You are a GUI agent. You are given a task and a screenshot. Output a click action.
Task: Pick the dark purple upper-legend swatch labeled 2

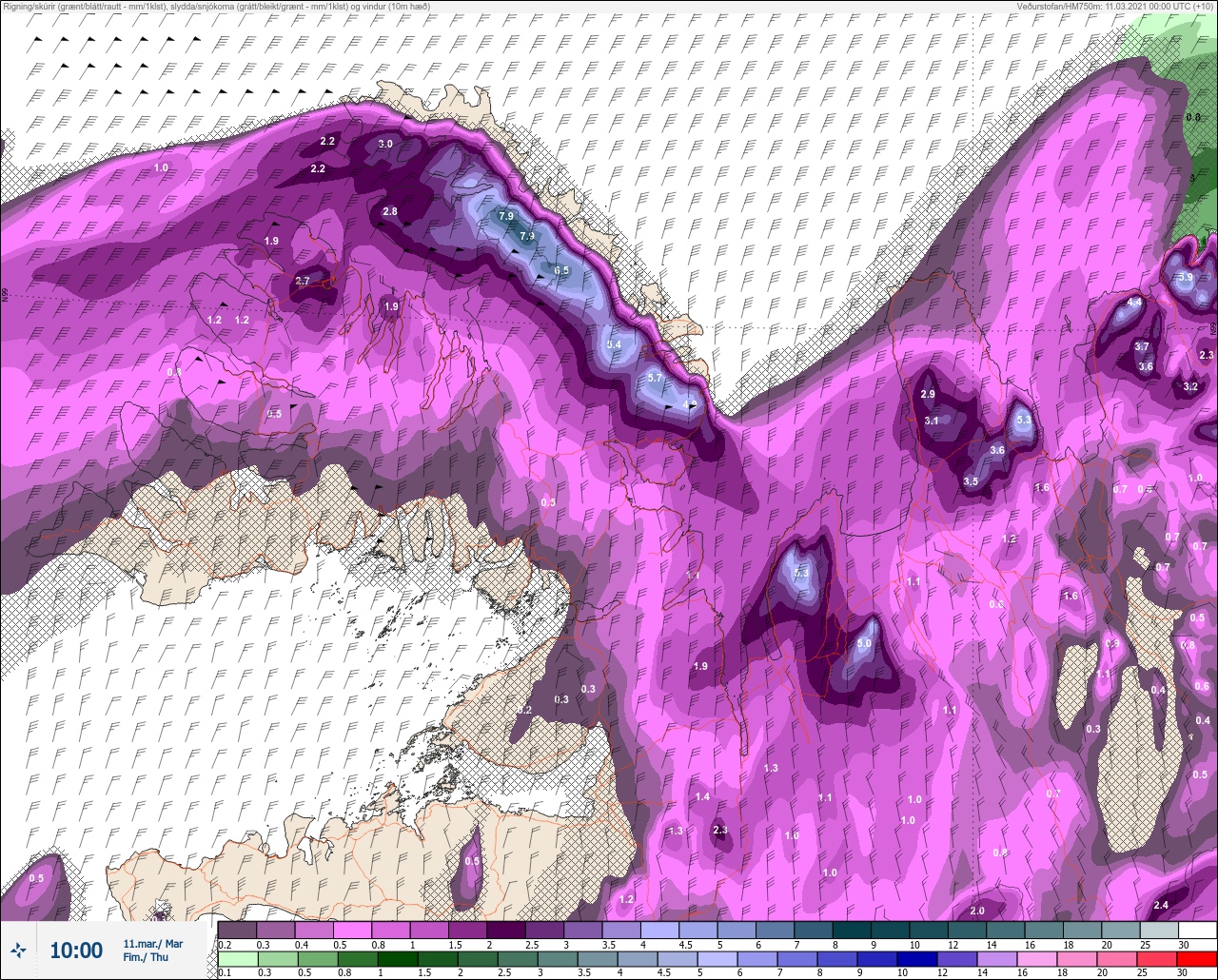tap(505, 930)
